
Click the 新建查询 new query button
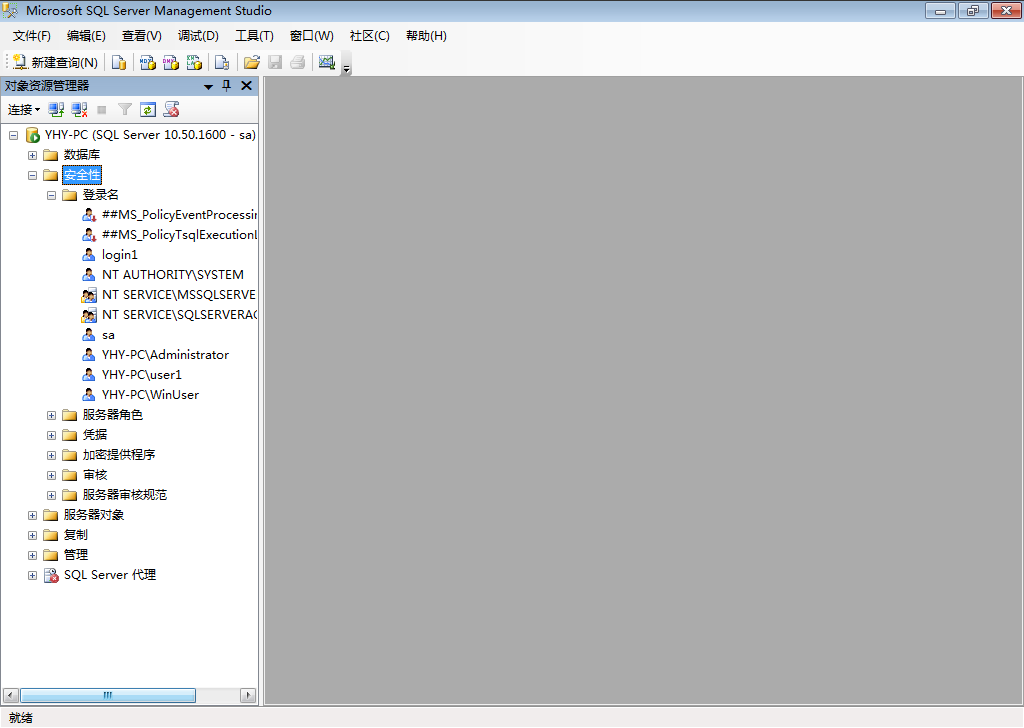[x=56, y=62]
